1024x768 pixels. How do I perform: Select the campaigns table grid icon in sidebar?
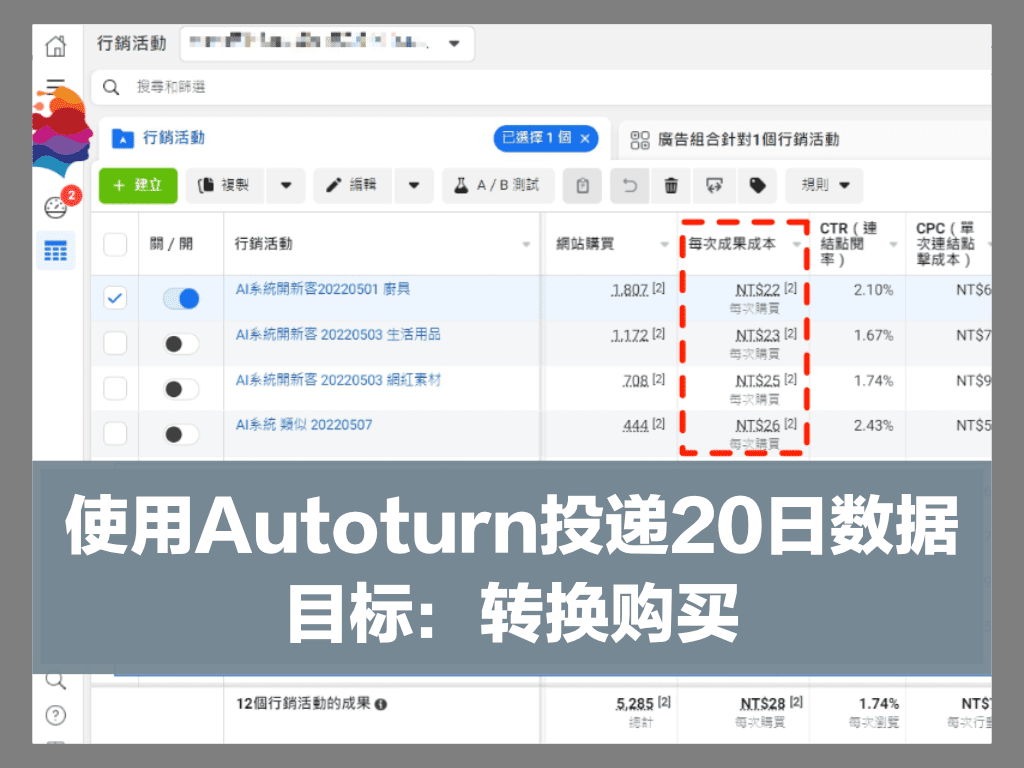click(56, 251)
